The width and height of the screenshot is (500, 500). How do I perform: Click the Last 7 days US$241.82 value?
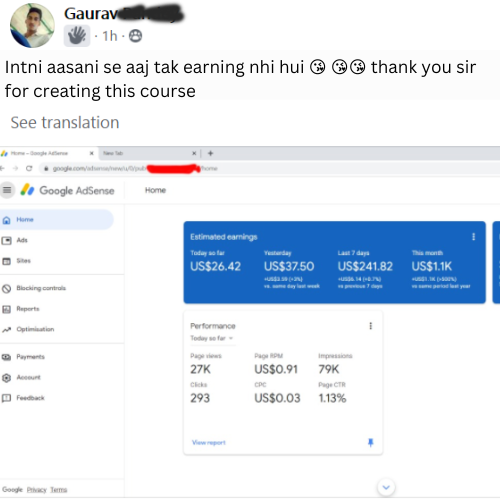(x=365, y=266)
